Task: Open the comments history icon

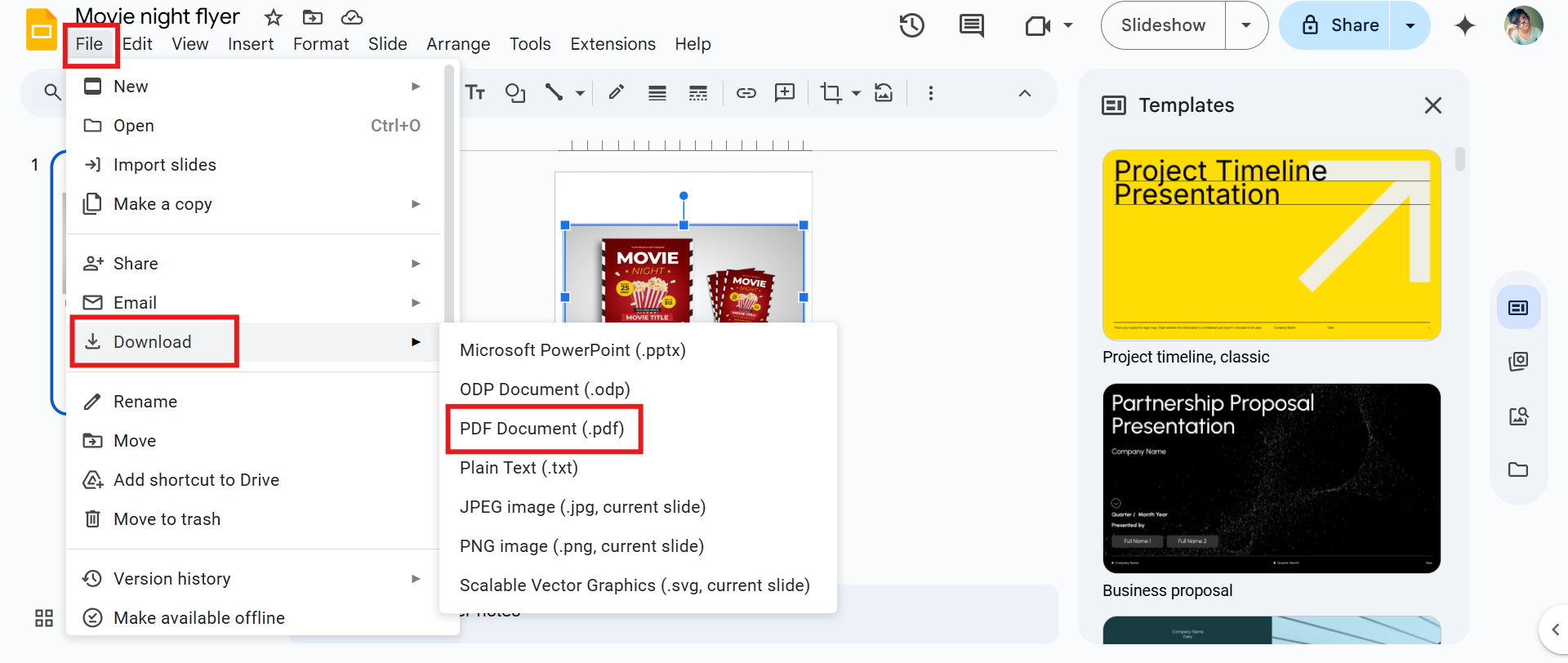Action: (x=972, y=25)
